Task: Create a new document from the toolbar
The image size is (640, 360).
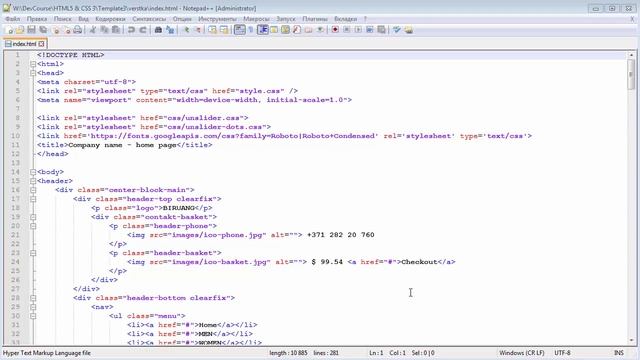Action: [9, 30]
